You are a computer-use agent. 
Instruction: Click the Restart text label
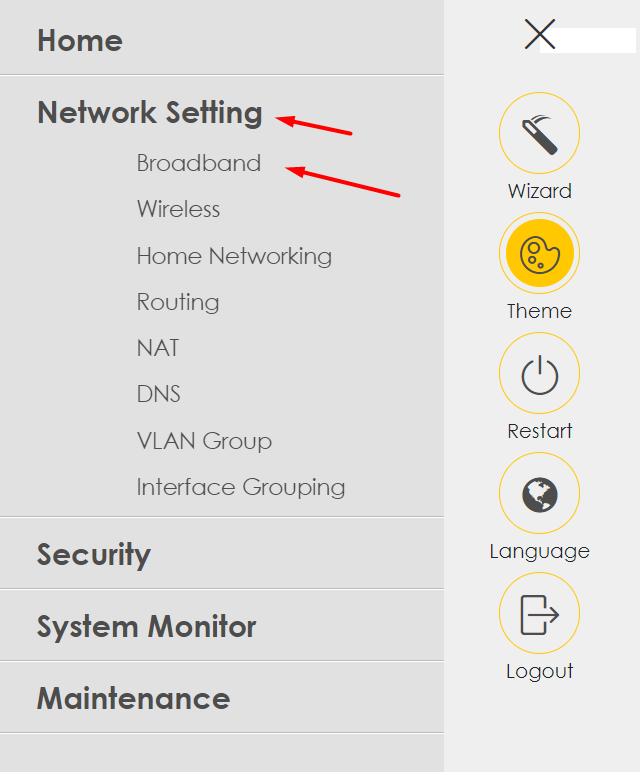(540, 431)
